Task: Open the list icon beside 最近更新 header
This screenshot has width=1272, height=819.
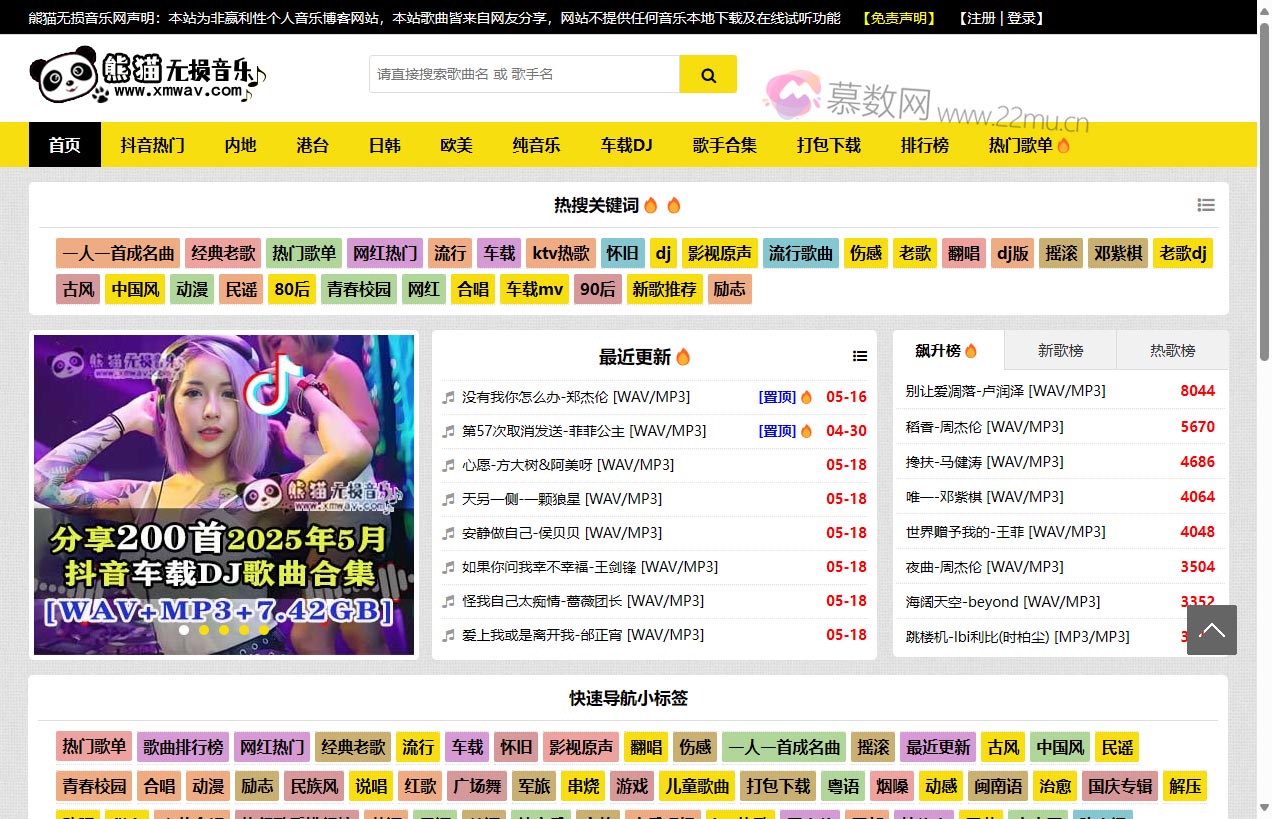Action: click(x=860, y=356)
